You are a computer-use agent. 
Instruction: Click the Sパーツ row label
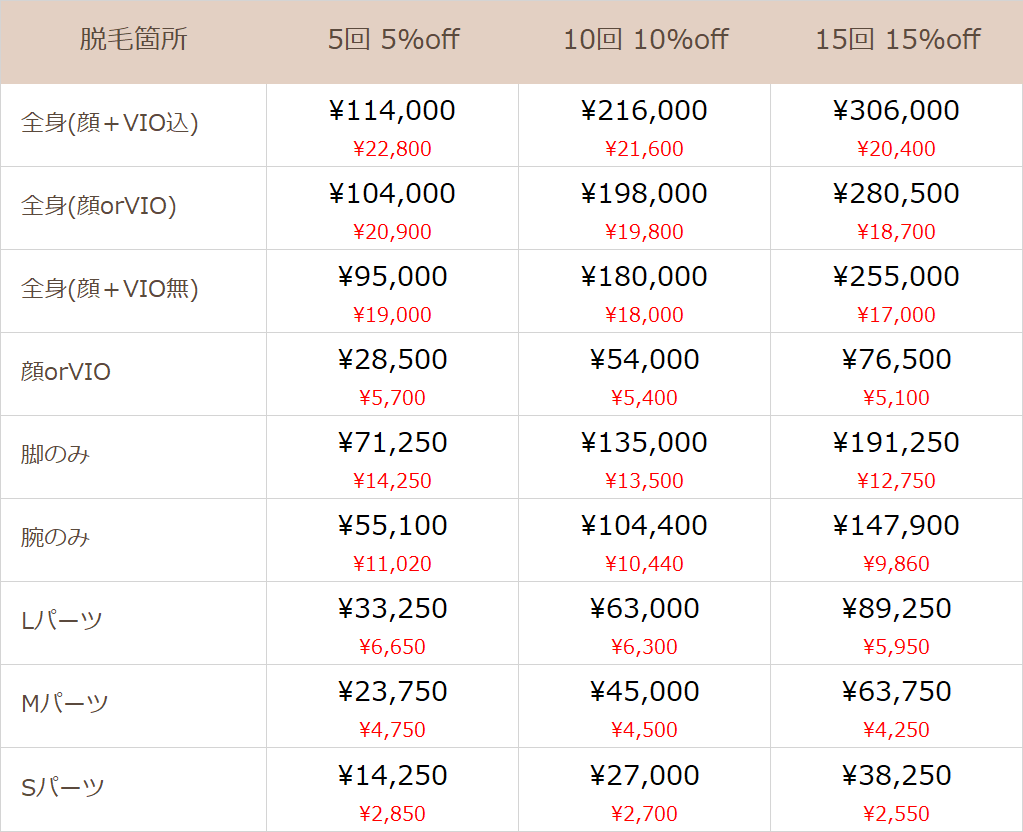coord(62,787)
